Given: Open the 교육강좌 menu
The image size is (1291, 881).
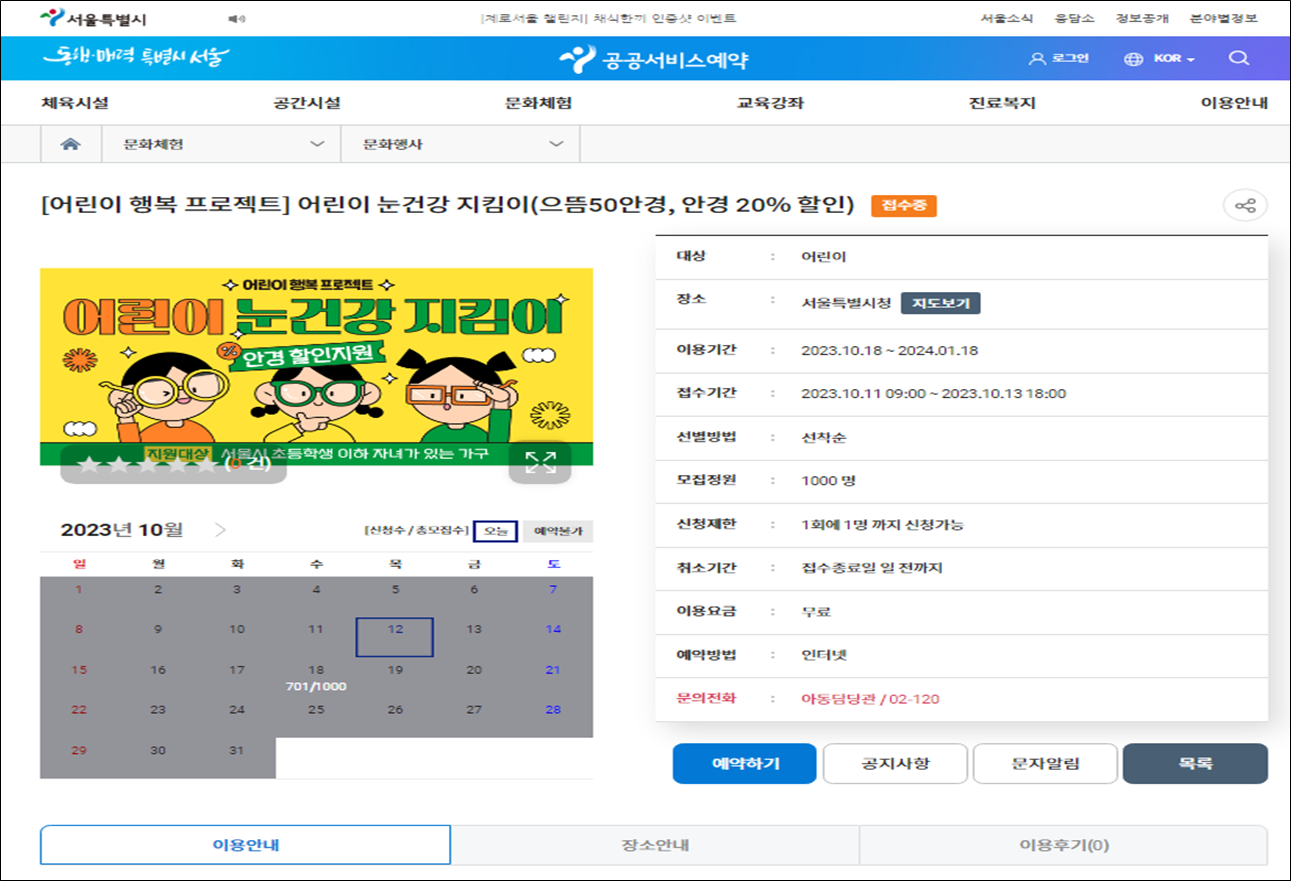Looking at the screenshot, I should (x=770, y=103).
